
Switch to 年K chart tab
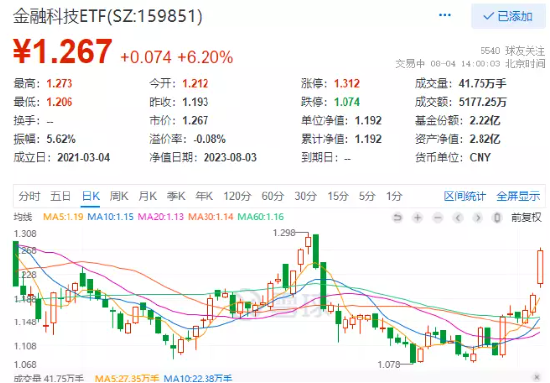pyautogui.click(x=204, y=196)
